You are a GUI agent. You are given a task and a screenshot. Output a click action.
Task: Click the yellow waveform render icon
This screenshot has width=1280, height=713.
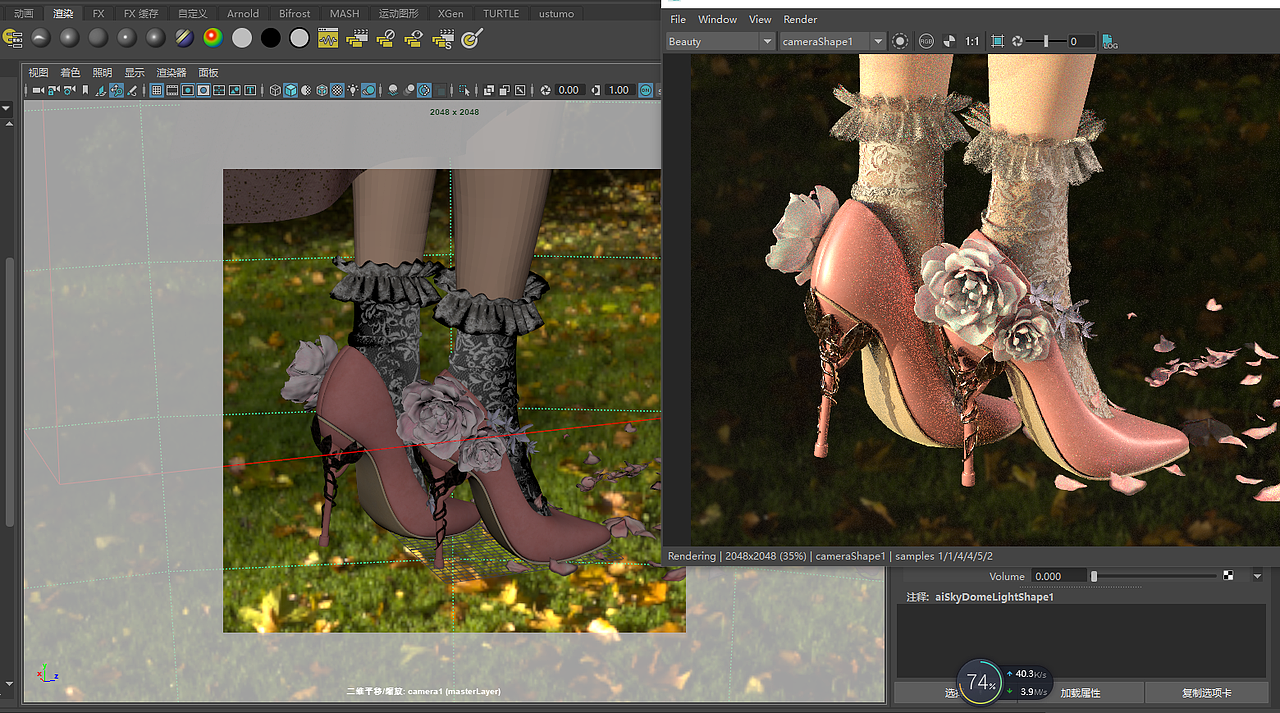(328, 38)
